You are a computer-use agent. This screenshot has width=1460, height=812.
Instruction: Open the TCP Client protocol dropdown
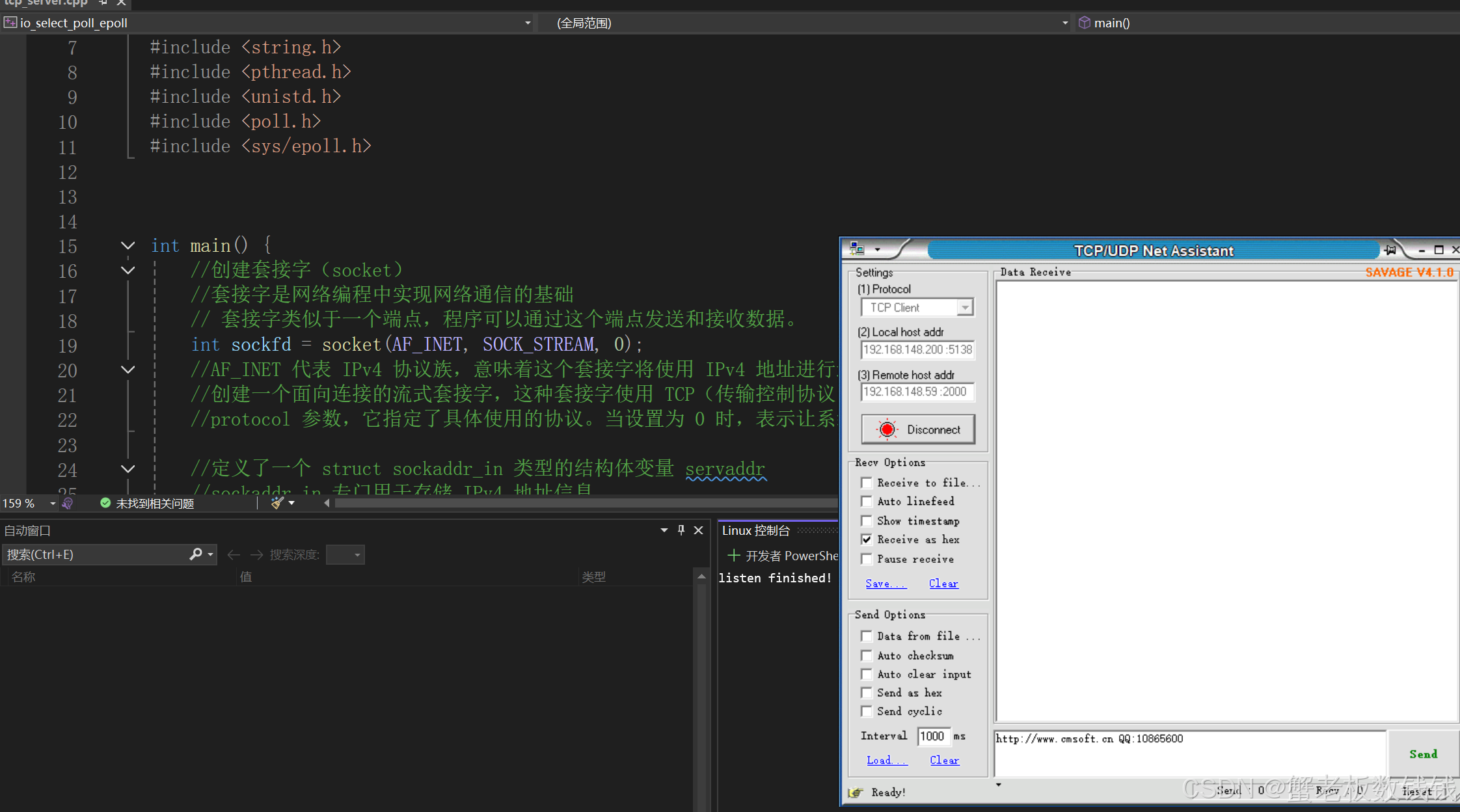tap(965, 307)
